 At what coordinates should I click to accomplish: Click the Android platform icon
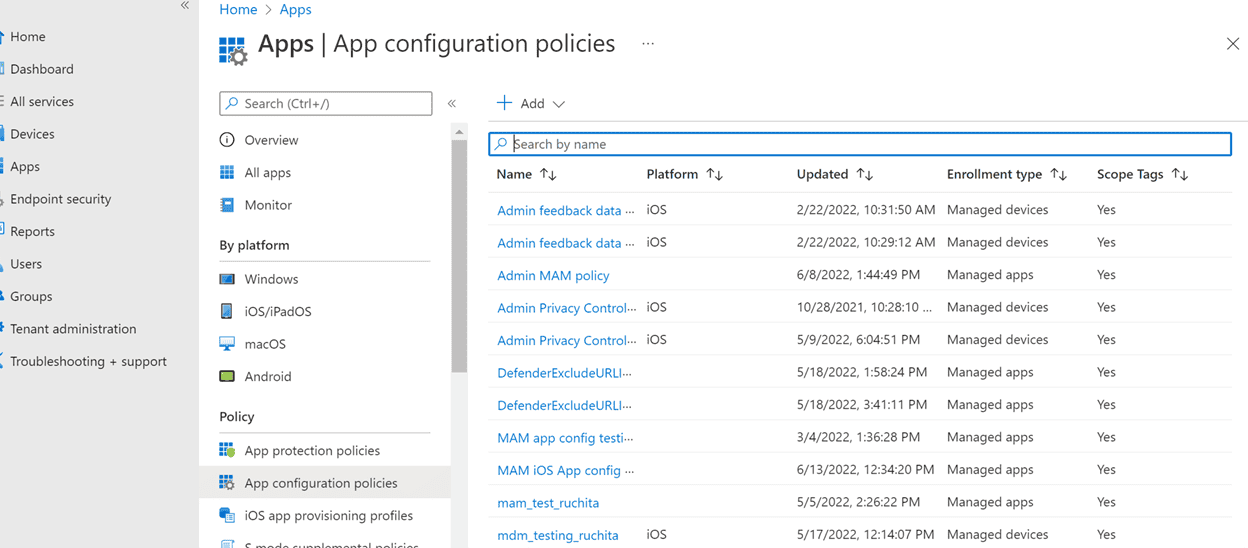click(x=227, y=377)
